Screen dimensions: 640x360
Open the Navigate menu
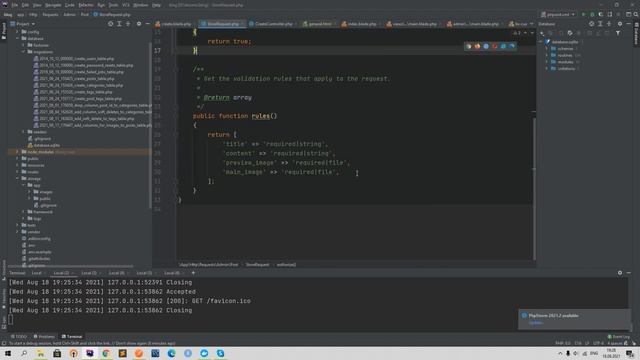click(53, 5)
